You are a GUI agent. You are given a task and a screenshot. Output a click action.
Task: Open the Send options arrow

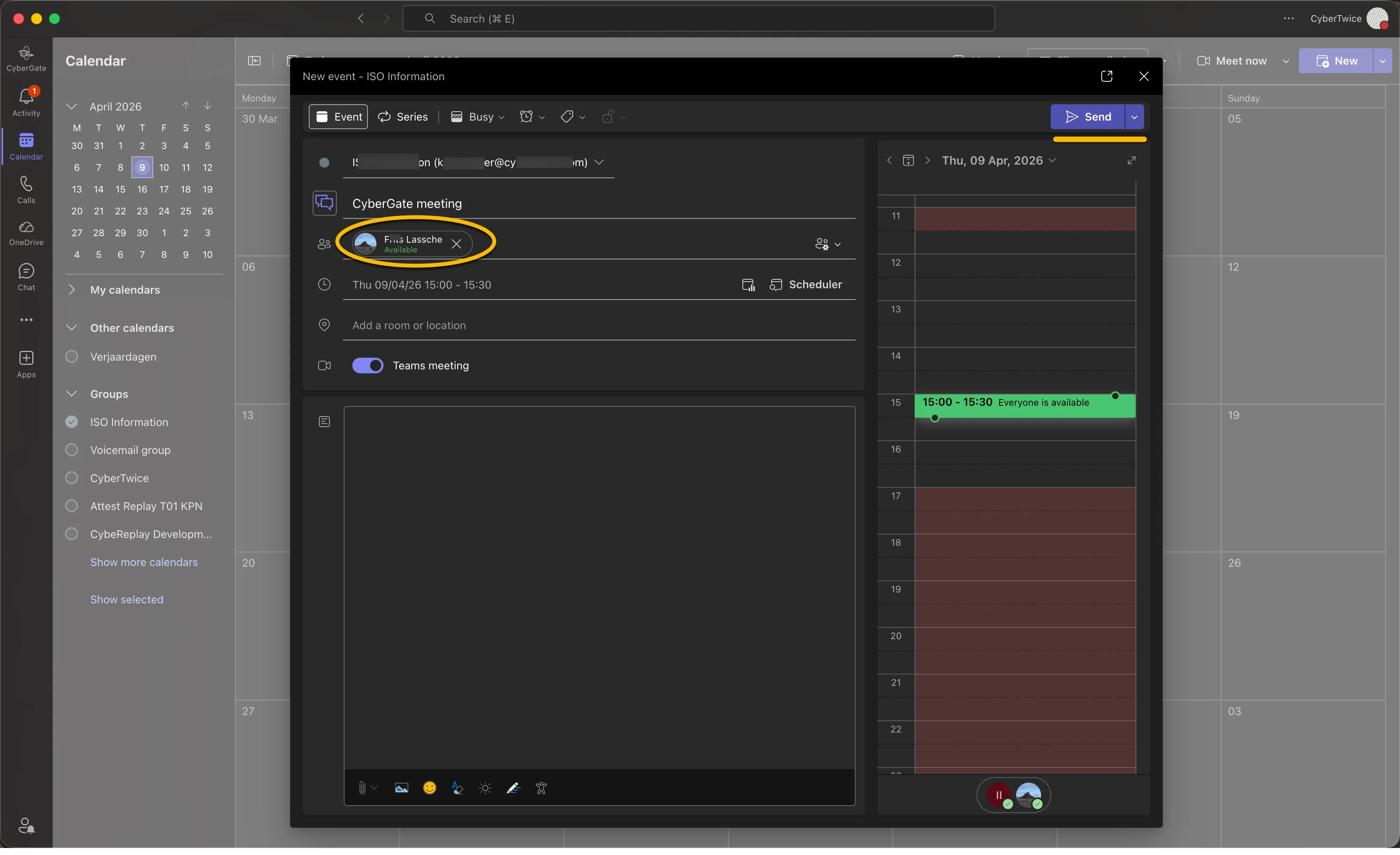point(1134,117)
